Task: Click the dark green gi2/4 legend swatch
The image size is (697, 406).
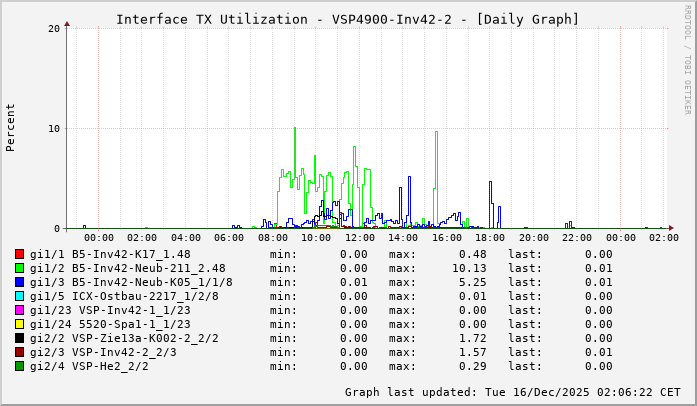Action: click(19, 366)
